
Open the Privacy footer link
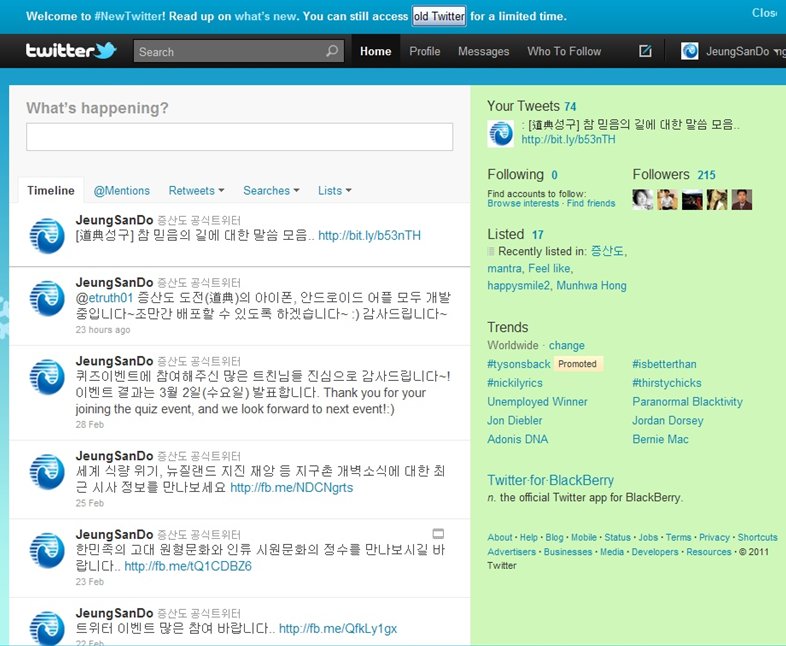[x=714, y=537]
